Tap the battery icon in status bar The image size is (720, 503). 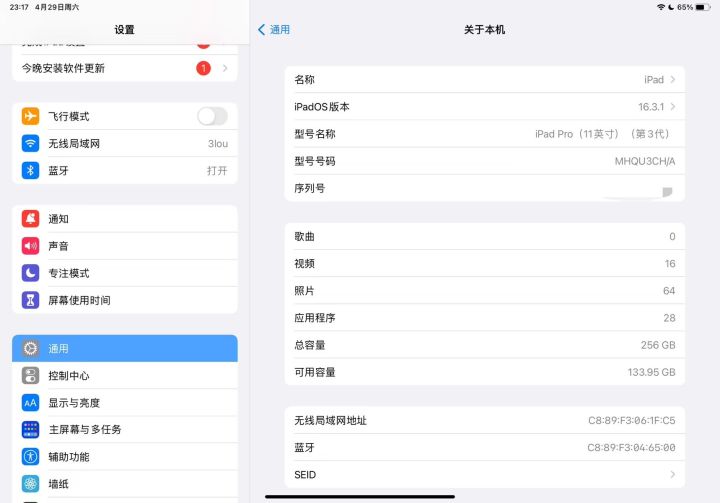pos(703,7)
